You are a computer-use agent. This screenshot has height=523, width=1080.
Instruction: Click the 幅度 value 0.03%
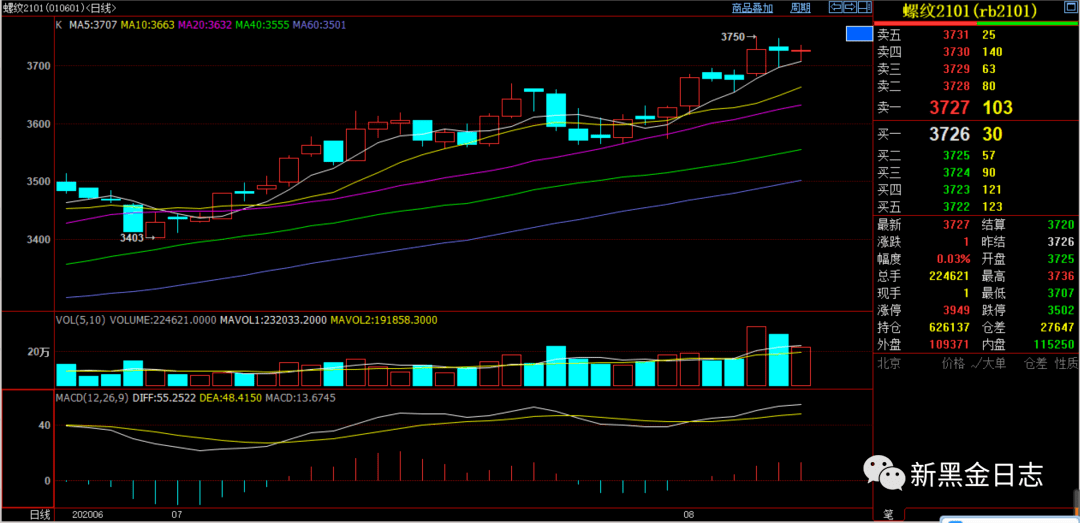953,259
